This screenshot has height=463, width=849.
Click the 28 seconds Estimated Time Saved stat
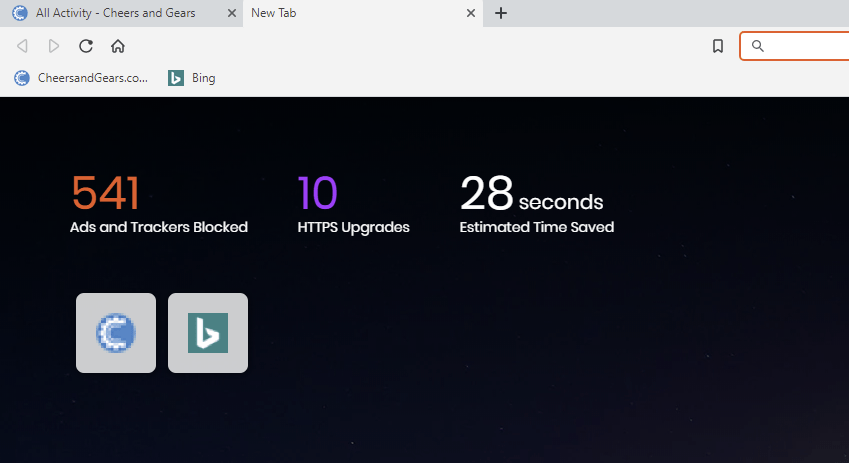(x=531, y=195)
